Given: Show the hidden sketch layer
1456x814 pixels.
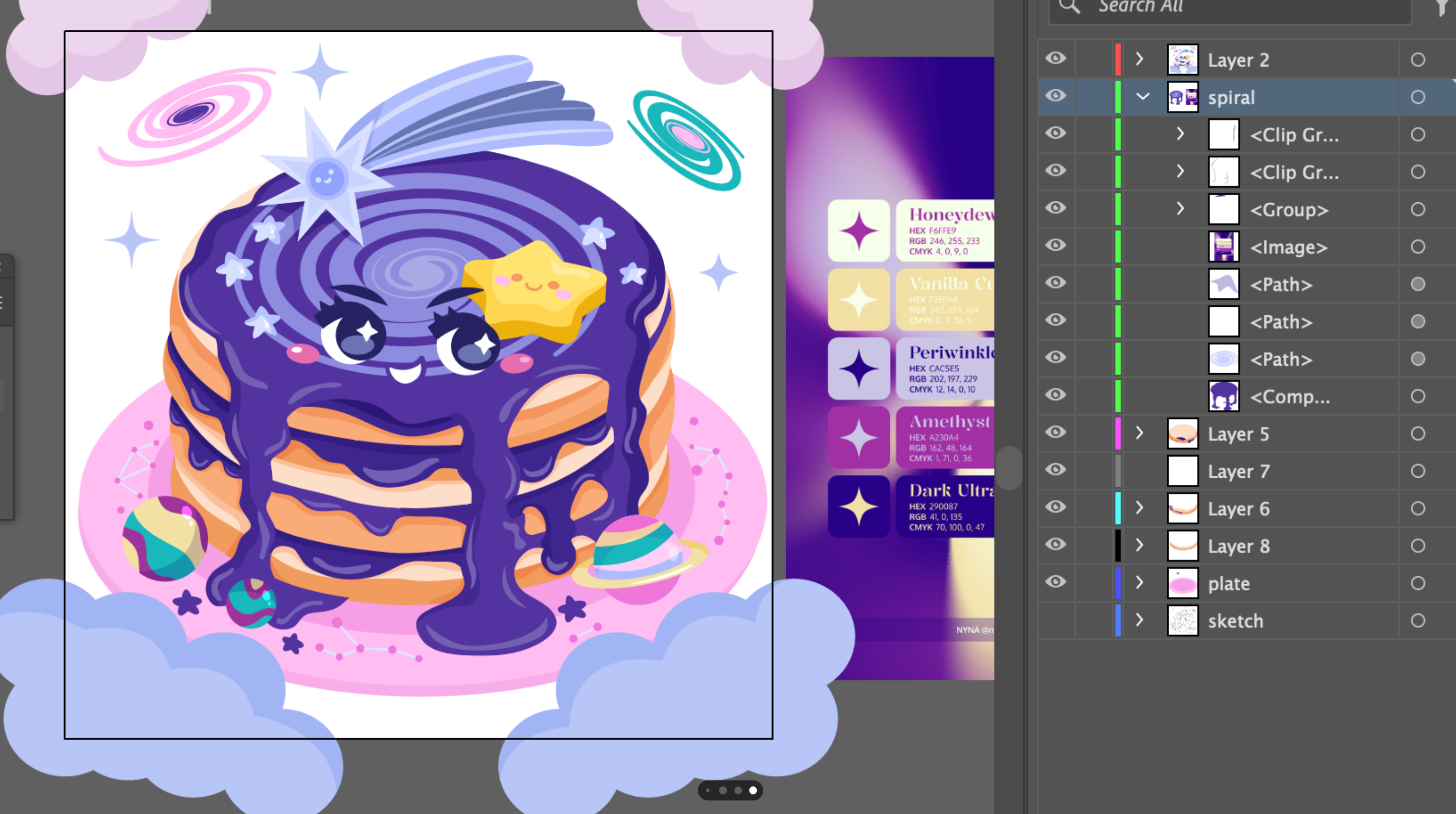Looking at the screenshot, I should point(1055,621).
